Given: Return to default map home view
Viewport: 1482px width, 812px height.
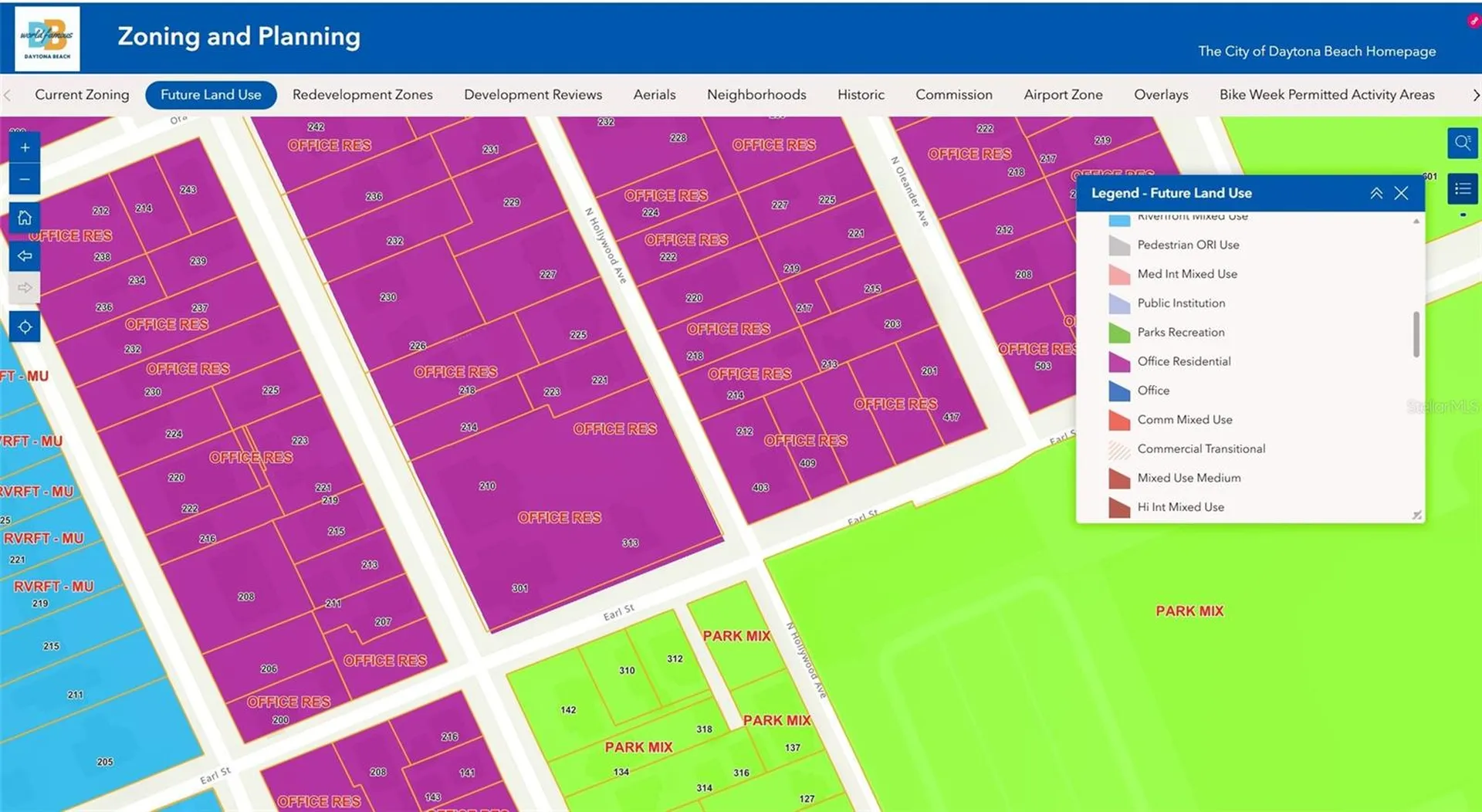Looking at the screenshot, I should pyautogui.click(x=25, y=218).
